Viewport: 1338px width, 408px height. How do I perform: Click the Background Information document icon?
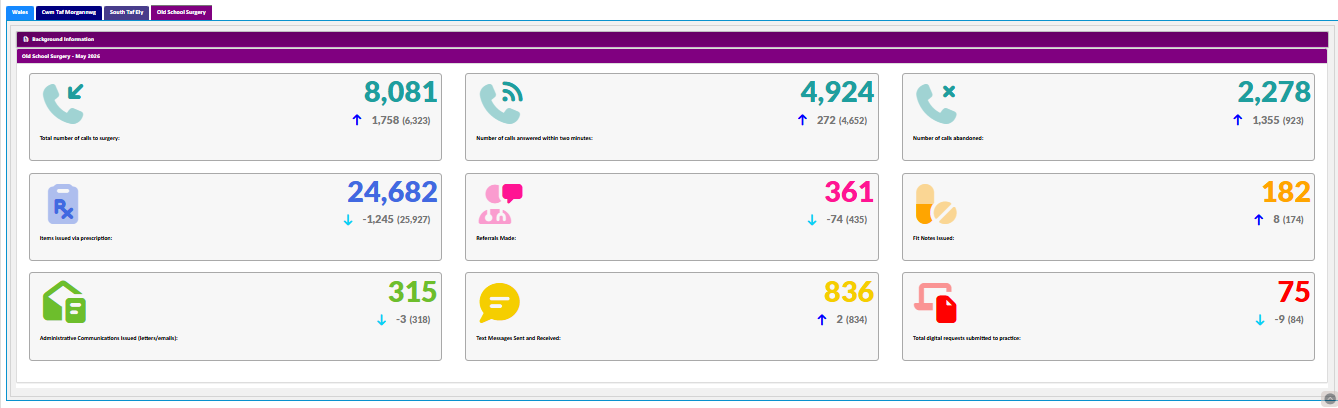point(26,39)
